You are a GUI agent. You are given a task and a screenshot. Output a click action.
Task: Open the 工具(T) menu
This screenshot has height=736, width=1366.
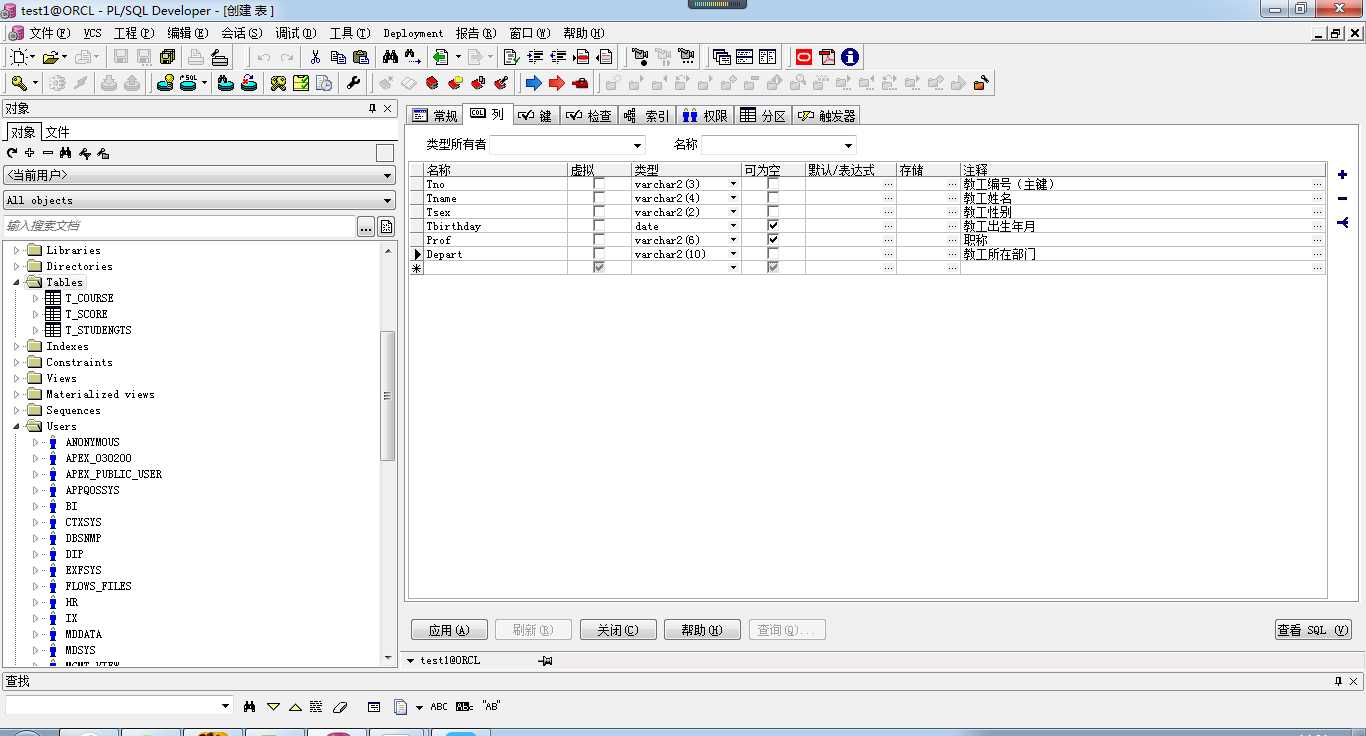pyautogui.click(x=350, y=33)
